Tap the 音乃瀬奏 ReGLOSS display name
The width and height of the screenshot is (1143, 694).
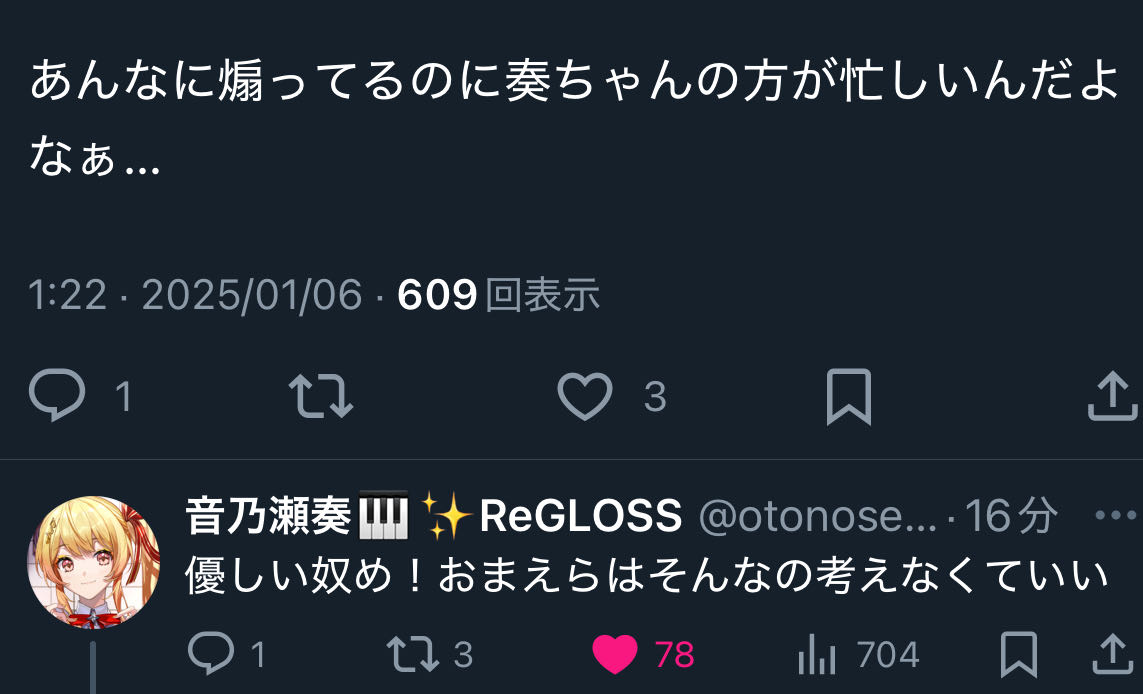[x=434, y=516]
